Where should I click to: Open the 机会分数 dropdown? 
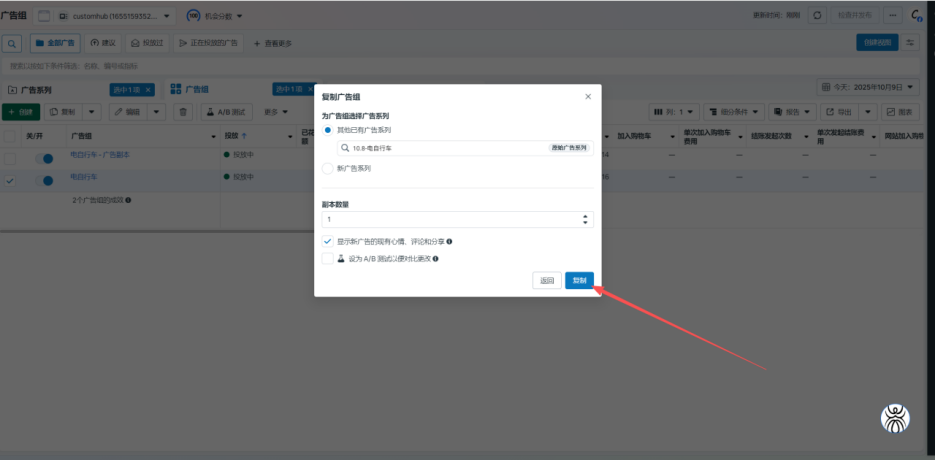[238, 16]
